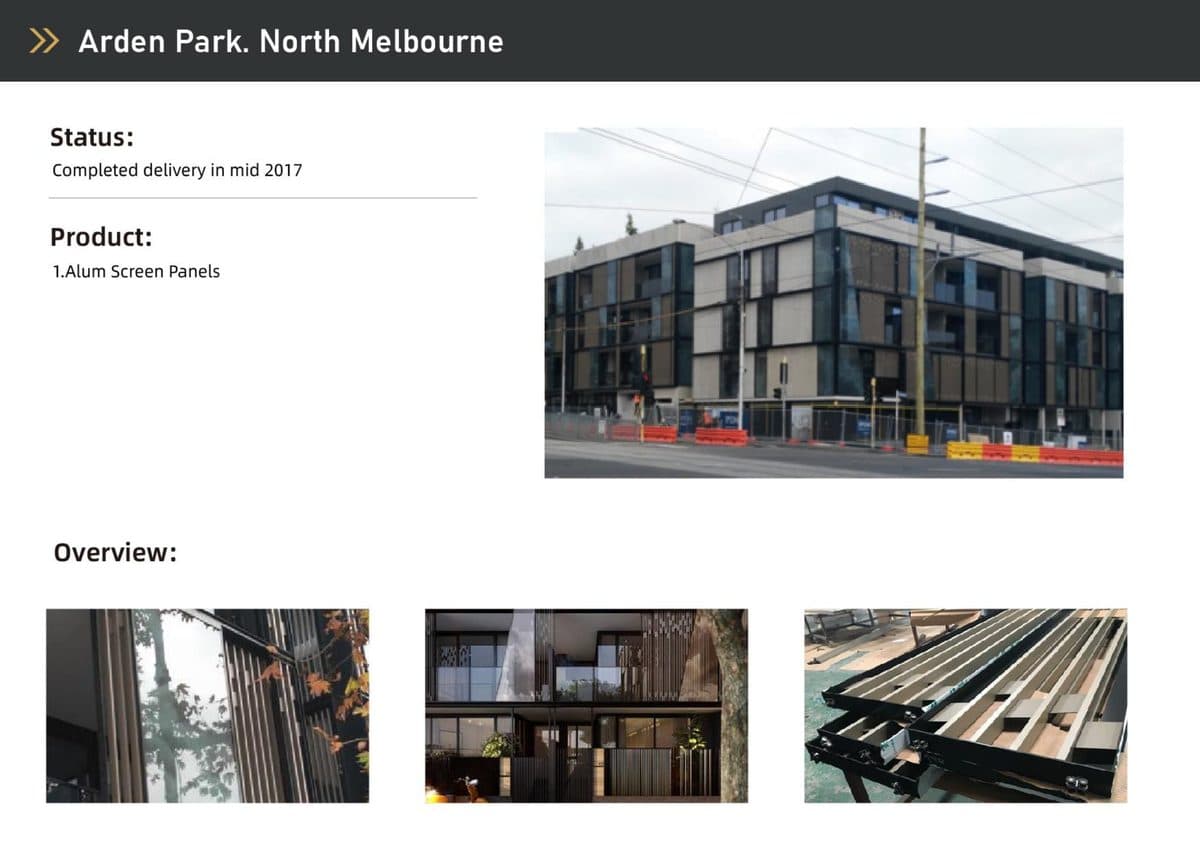Click the empty dark header bar area
Image resolution: width=1200 pixels, height=848 pixels.
pyautogui.click(x=850, y=41)
